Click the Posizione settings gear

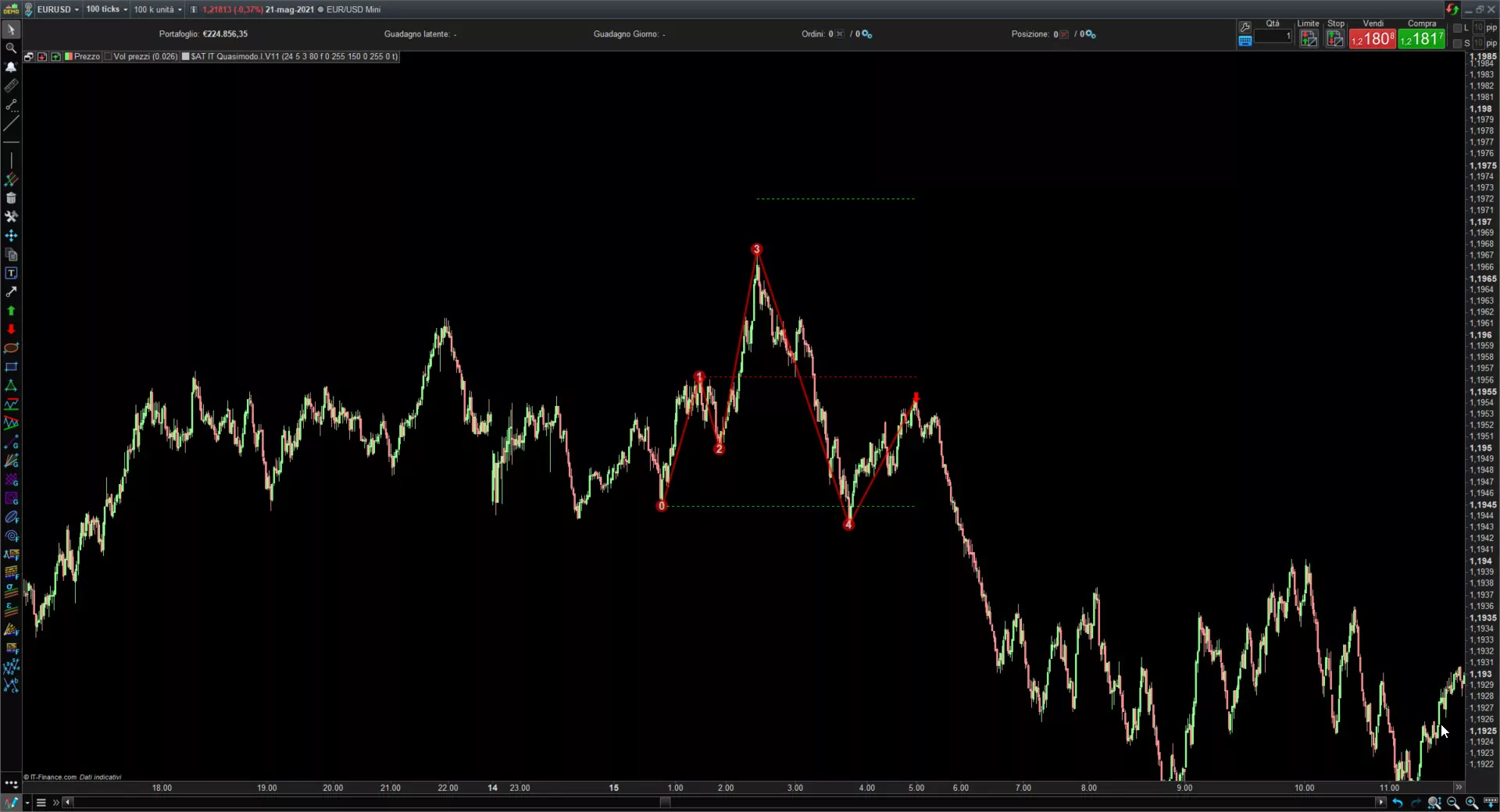click(x=1091, y=34)
